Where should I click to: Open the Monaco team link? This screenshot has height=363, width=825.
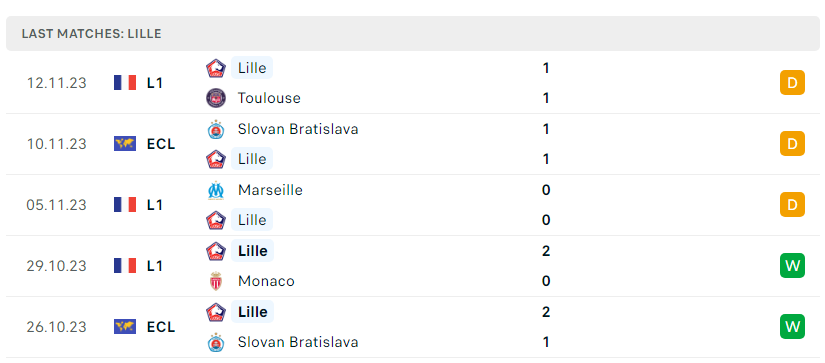tap(266, 281)
